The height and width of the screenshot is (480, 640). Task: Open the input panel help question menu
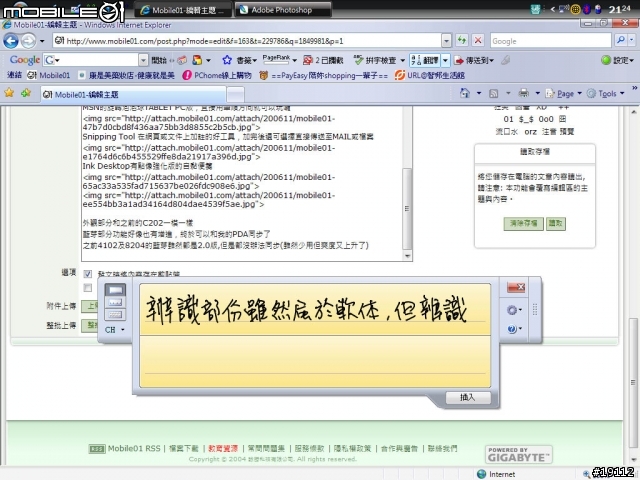(x=514, y=329)
